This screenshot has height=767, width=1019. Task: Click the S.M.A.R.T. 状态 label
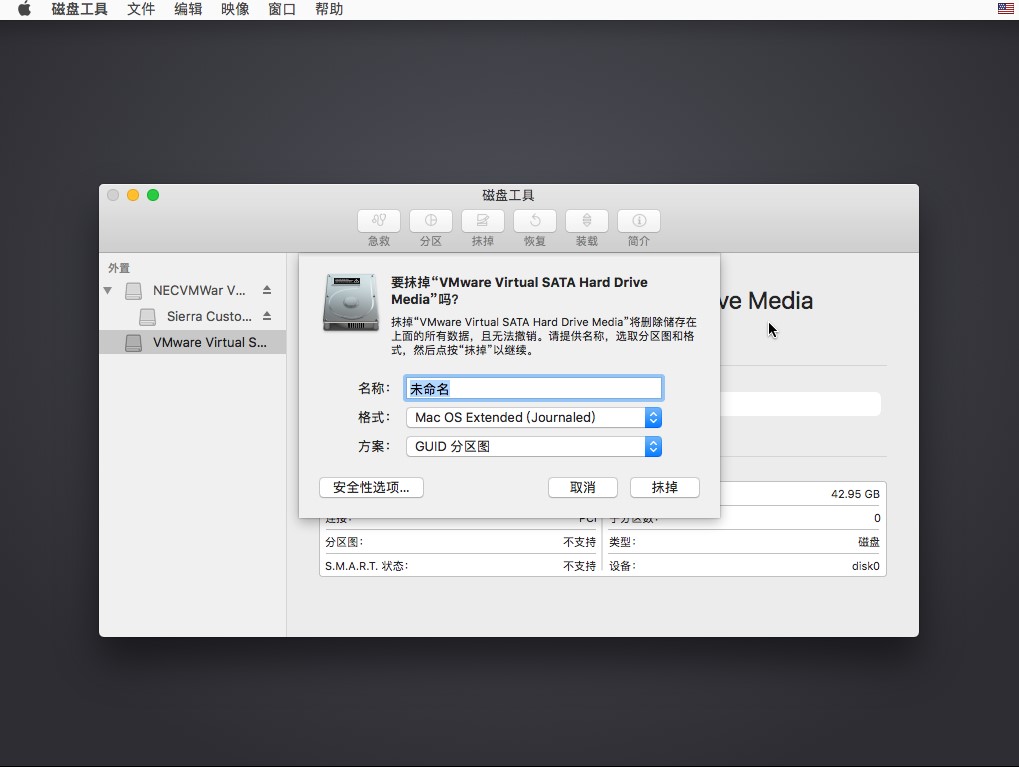pos(367,566)
